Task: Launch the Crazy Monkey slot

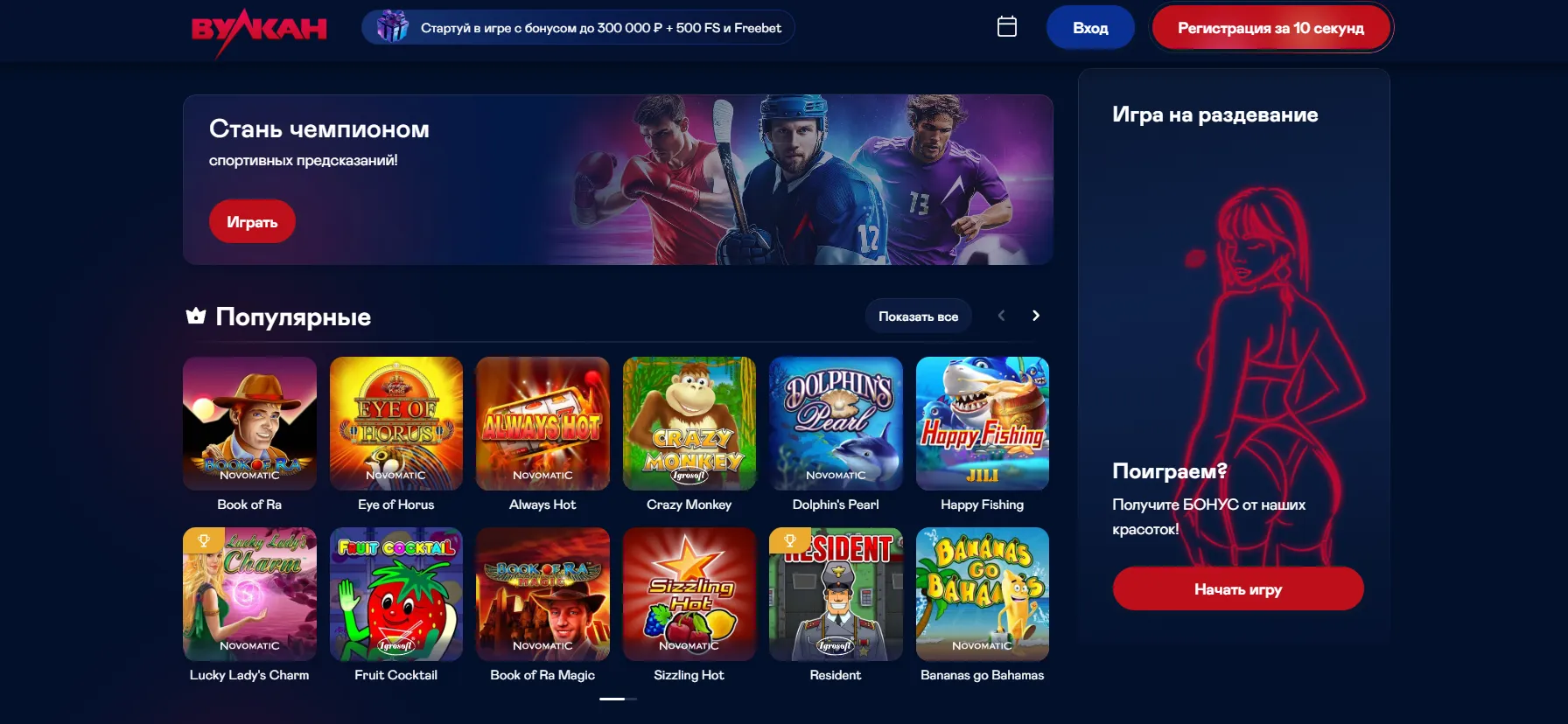Action: coord(689,423)
